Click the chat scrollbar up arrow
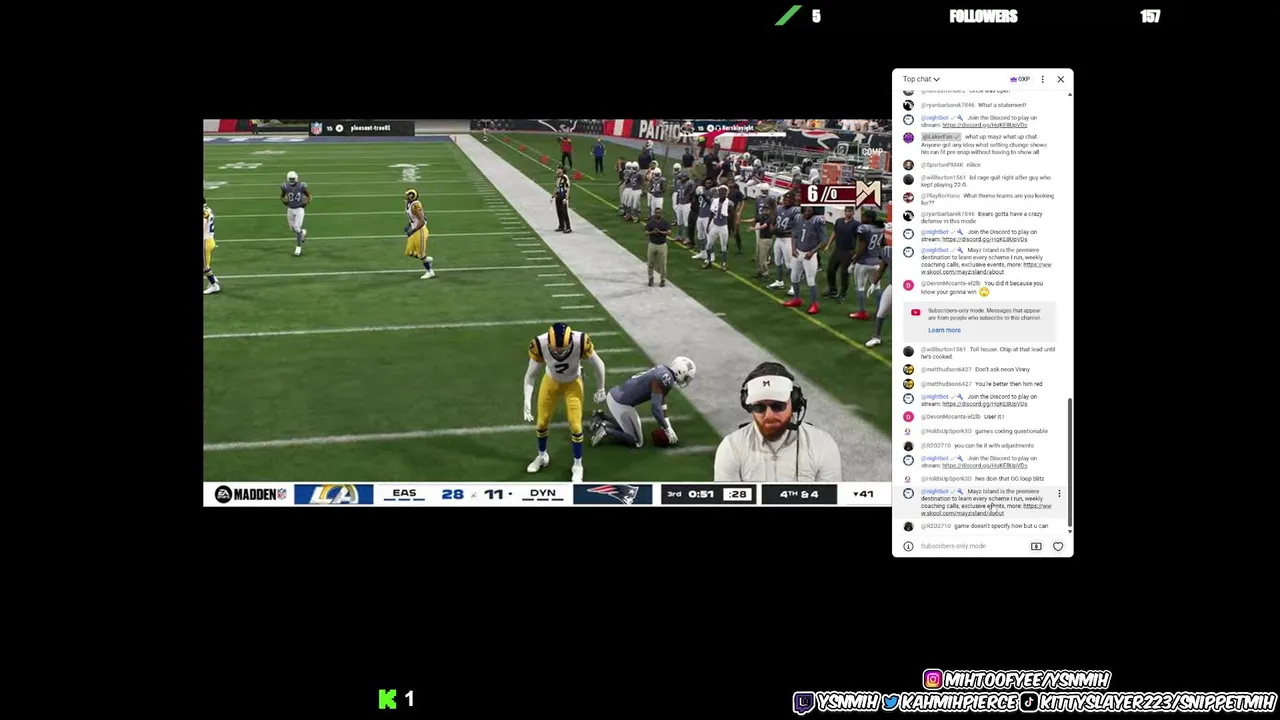This screenshot has height=720, width=1280. (x=1070, y=94)
